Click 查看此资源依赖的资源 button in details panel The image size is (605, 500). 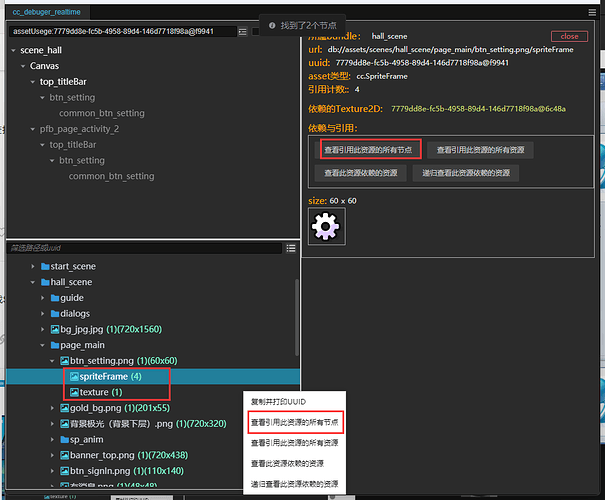click(x=361, y=173)
